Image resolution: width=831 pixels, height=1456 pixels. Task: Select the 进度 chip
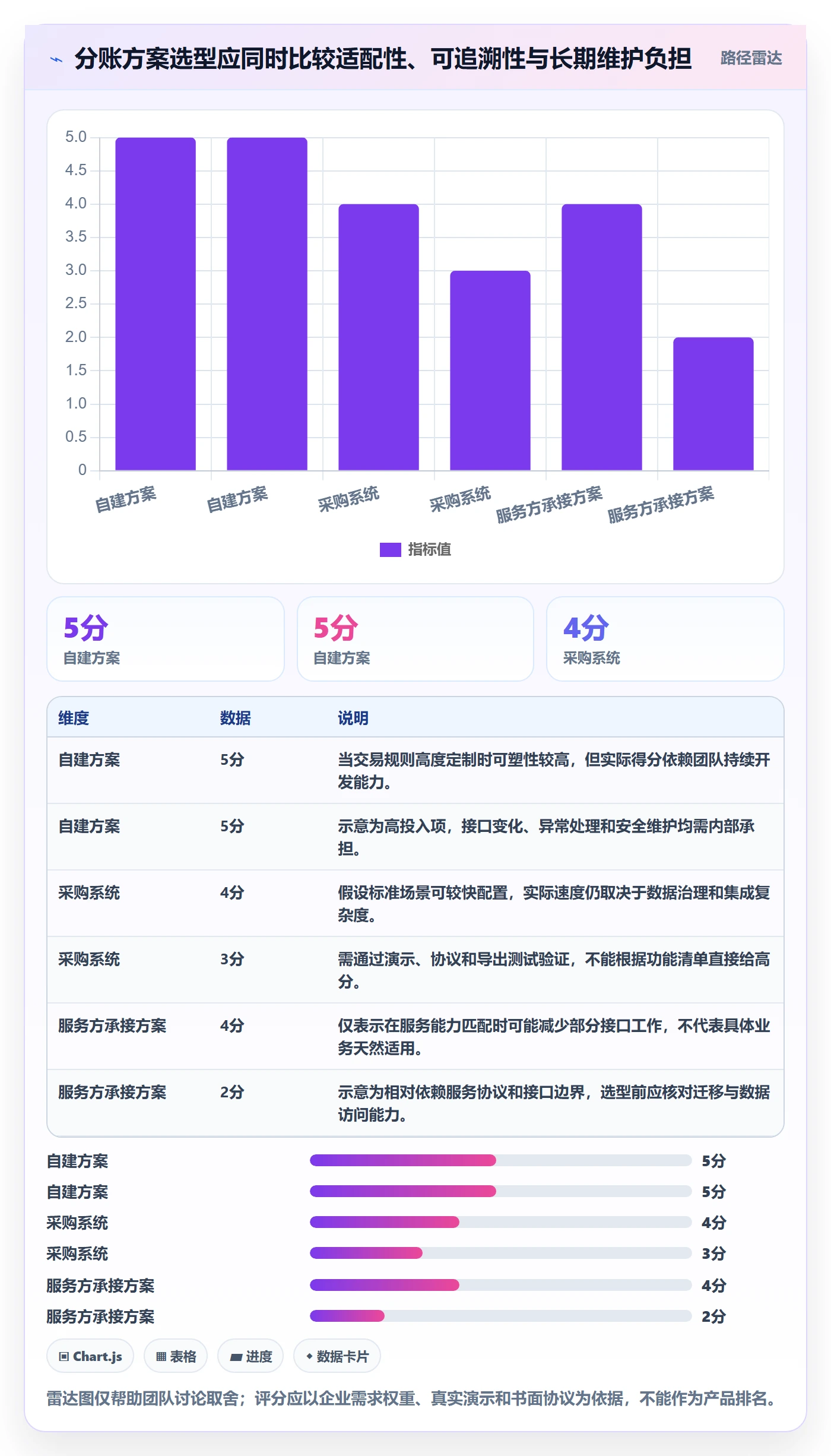(250, 1356)
